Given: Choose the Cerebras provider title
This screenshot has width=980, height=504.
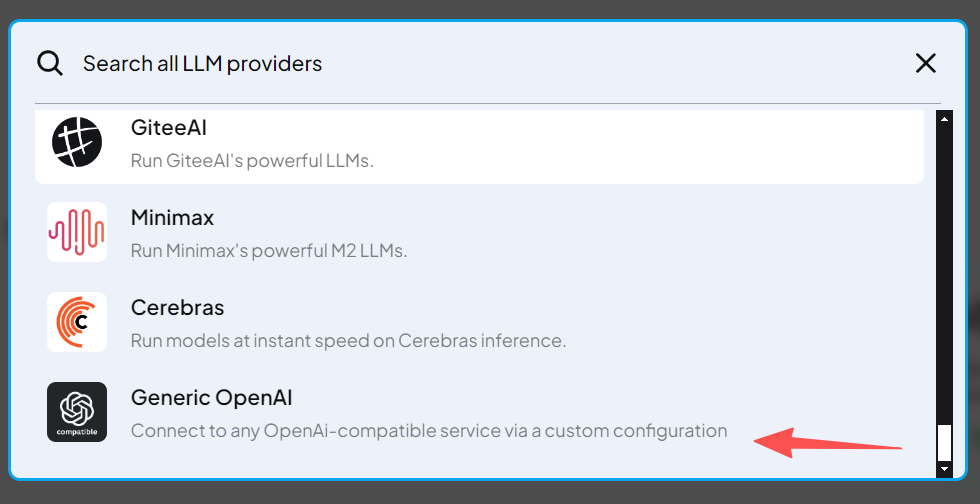Looking at the screenshot, I should coord(178,308).
